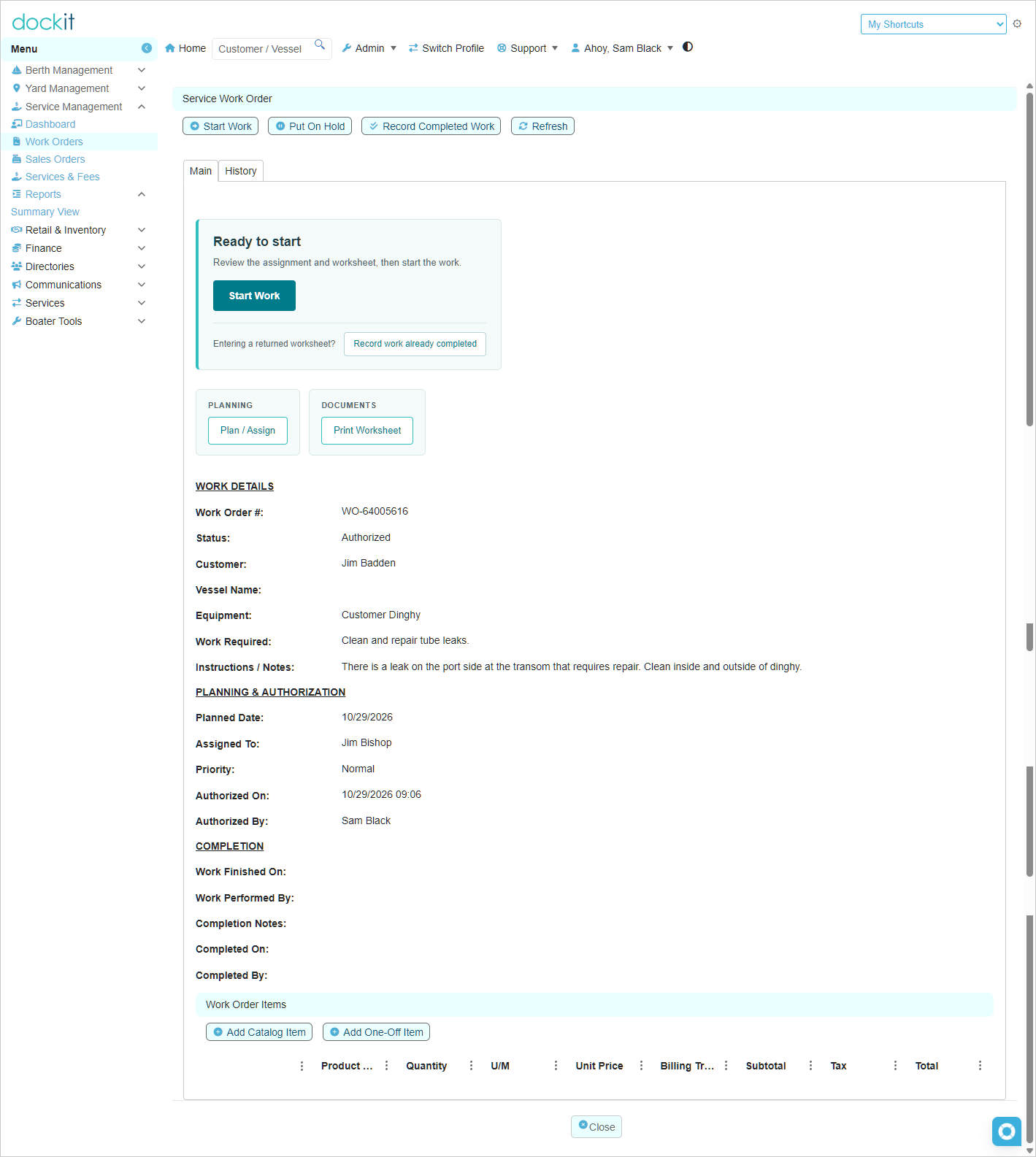The image size is (1036, 1157).
Task: Open the settings gear beside My Shortcuts
Action: [x=1017, y=24]
